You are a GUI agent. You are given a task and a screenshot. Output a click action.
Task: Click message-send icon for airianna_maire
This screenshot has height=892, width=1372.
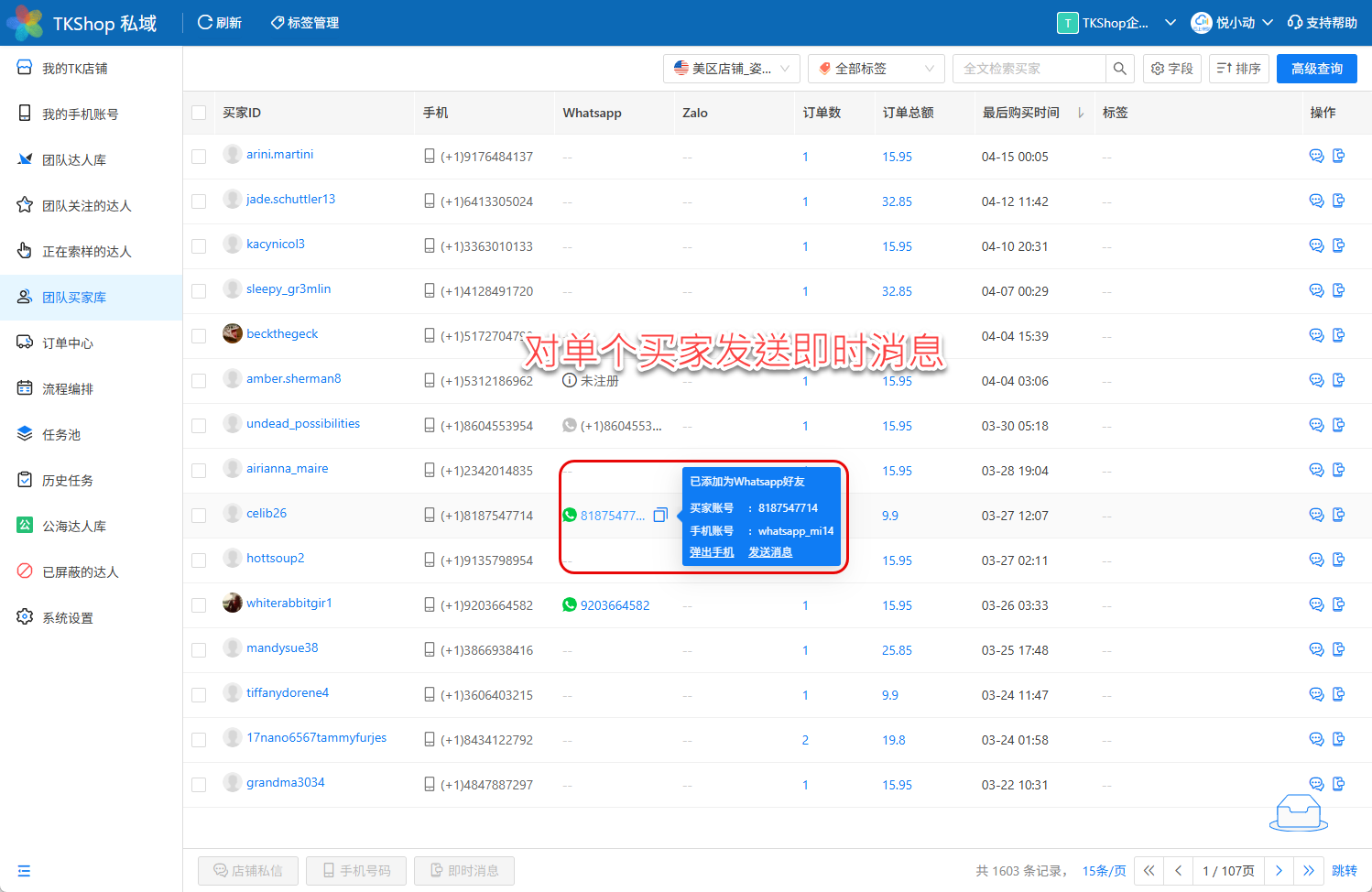point(1338,470)
